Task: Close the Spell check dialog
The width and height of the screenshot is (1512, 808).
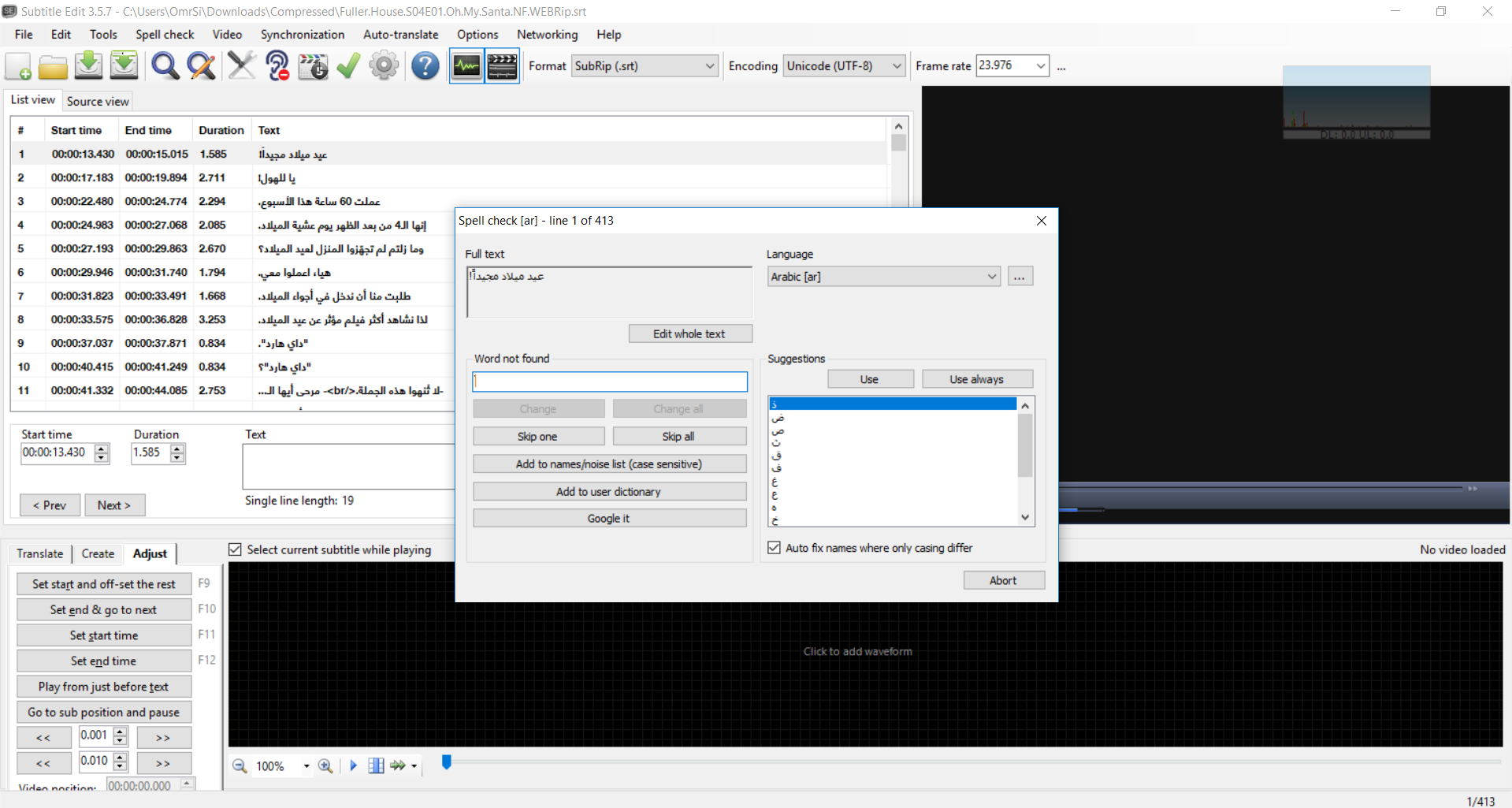Action: click(x=1041, y=221)
